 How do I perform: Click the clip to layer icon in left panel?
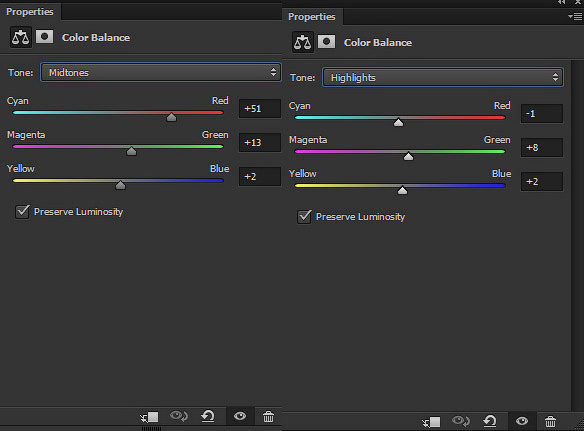click(149, 416)
